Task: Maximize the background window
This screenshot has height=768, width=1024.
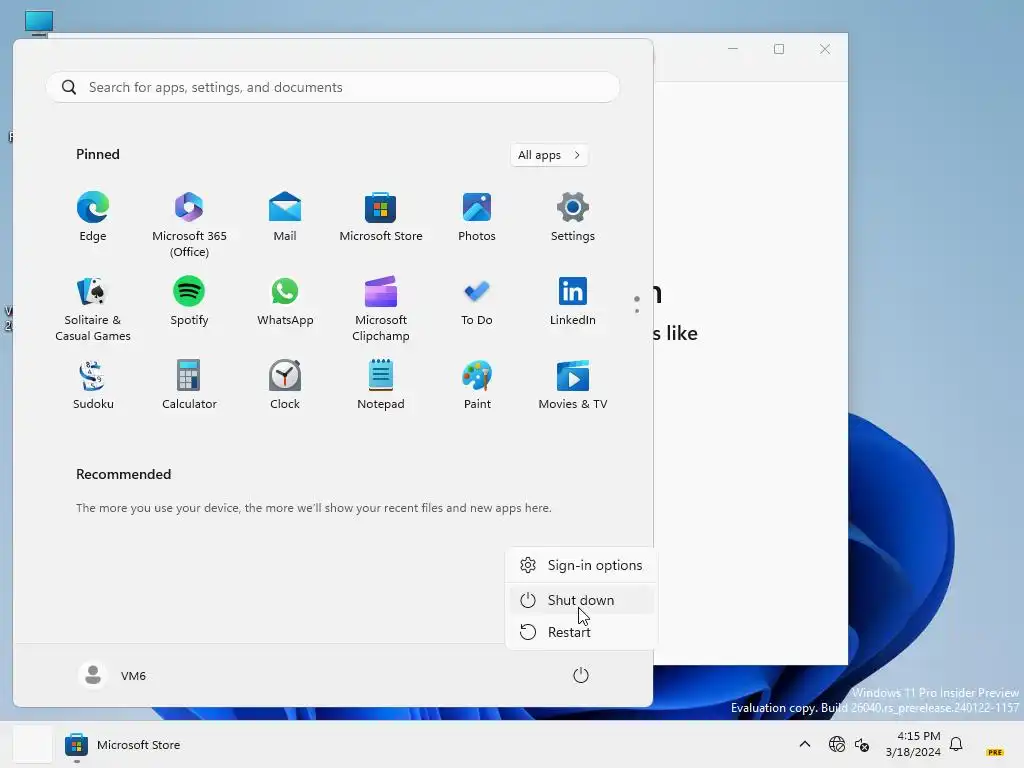Action: (778, 49)
